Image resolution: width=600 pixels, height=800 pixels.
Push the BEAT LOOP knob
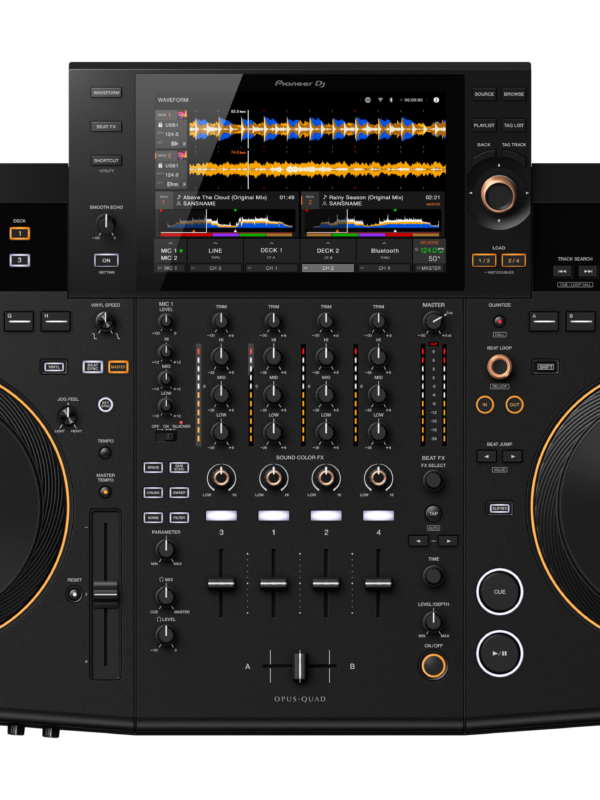click(499, 366)
